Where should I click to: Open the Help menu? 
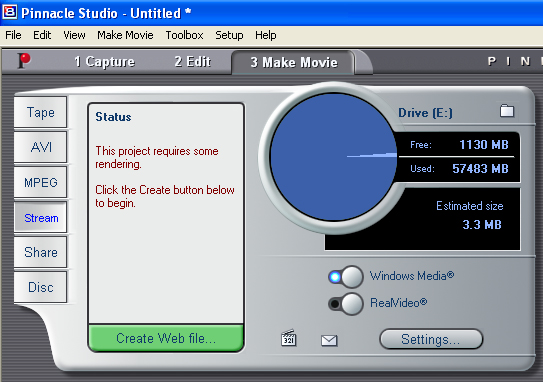click(x=266, y=35)
